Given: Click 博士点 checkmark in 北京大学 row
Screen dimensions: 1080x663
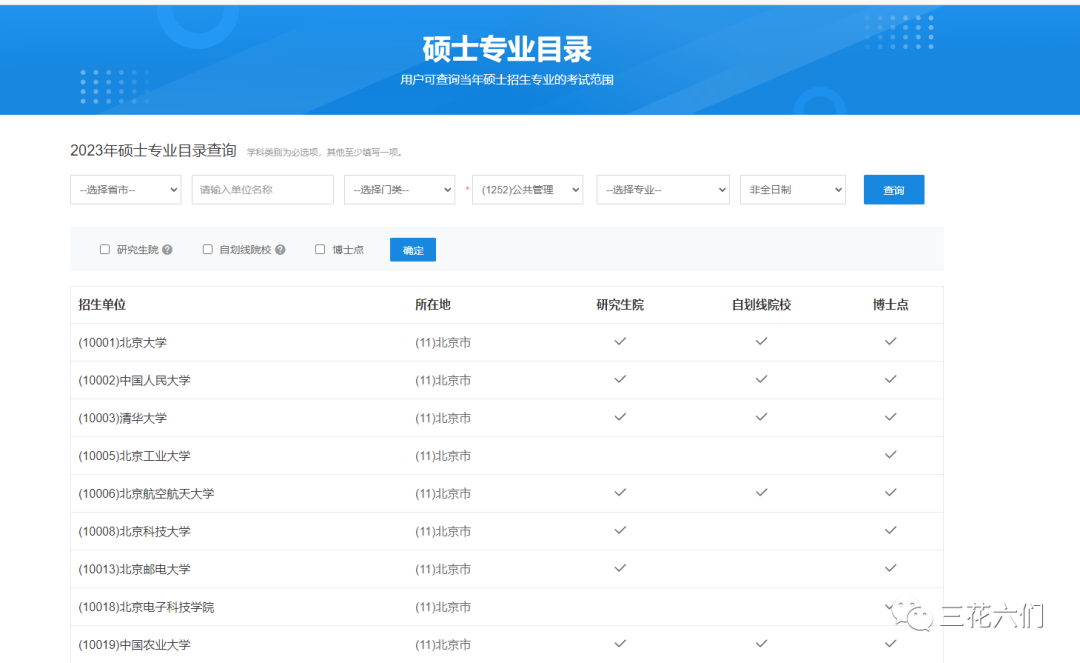Looking at the screenshot, I should click(891, 341).
